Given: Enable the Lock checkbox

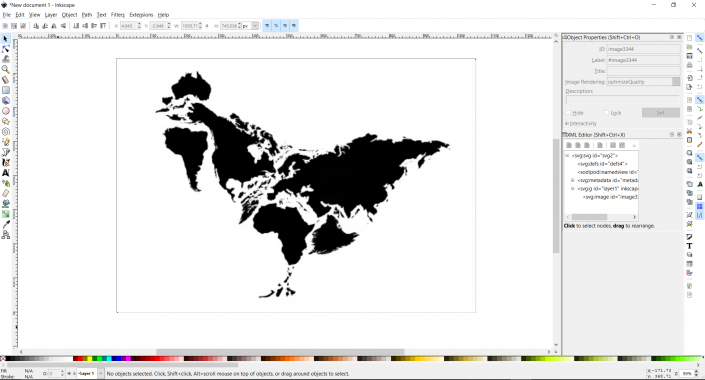Looking at the screenshot, I should pos(607,112).
